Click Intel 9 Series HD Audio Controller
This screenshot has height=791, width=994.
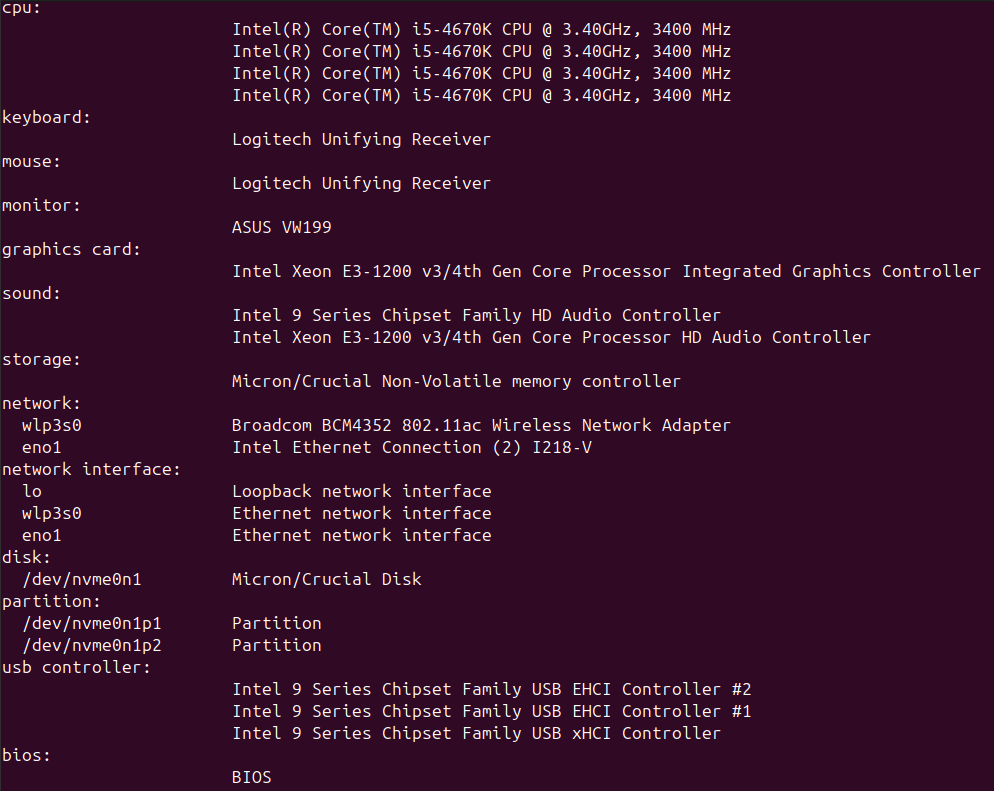click(476, 316)
